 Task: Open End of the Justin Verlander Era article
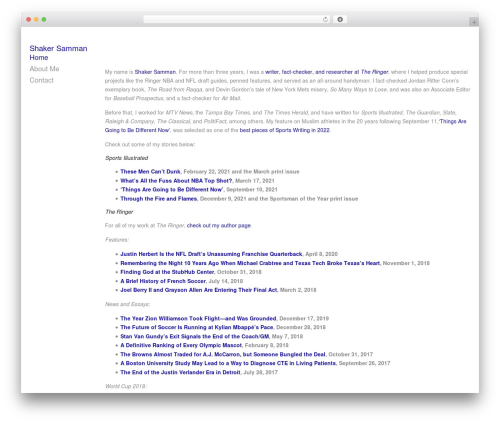tap(180, 372)
